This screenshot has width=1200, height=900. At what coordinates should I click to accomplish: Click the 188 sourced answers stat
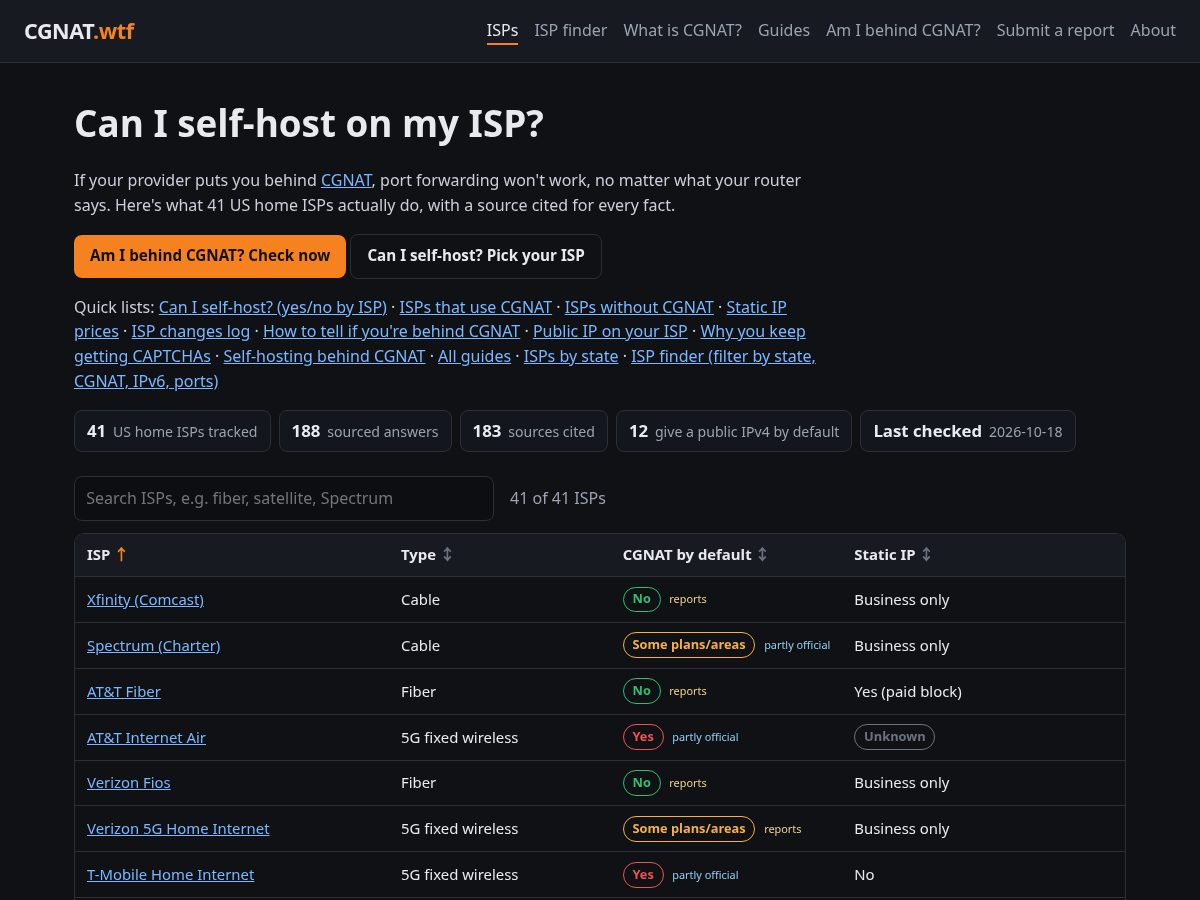(x=365, y=431)
